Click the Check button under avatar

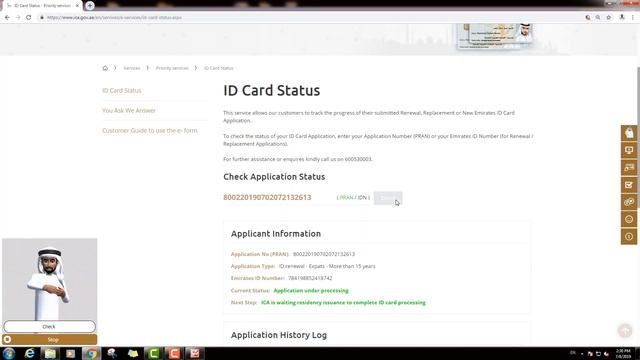click(x=49, y=327)
